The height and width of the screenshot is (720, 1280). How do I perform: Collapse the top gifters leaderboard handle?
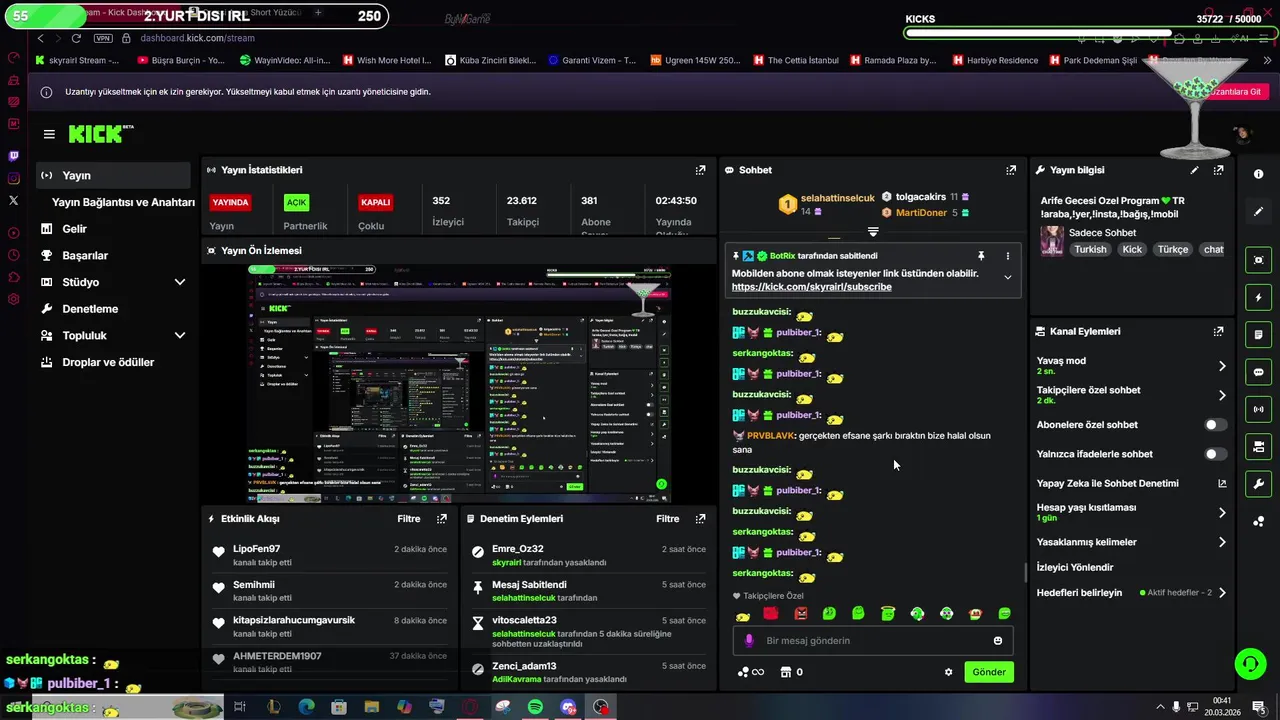point(873,232)
